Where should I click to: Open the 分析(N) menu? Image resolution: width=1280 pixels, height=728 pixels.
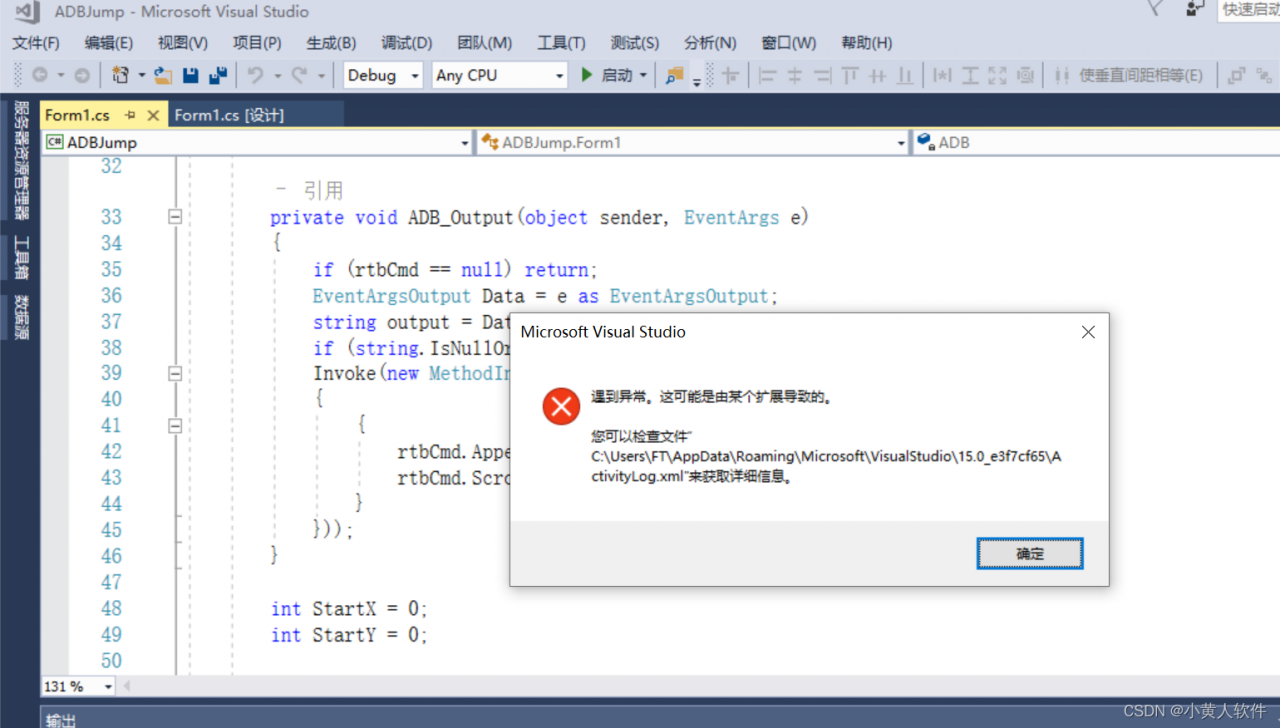pyautogui.click(x=710, y=43)
